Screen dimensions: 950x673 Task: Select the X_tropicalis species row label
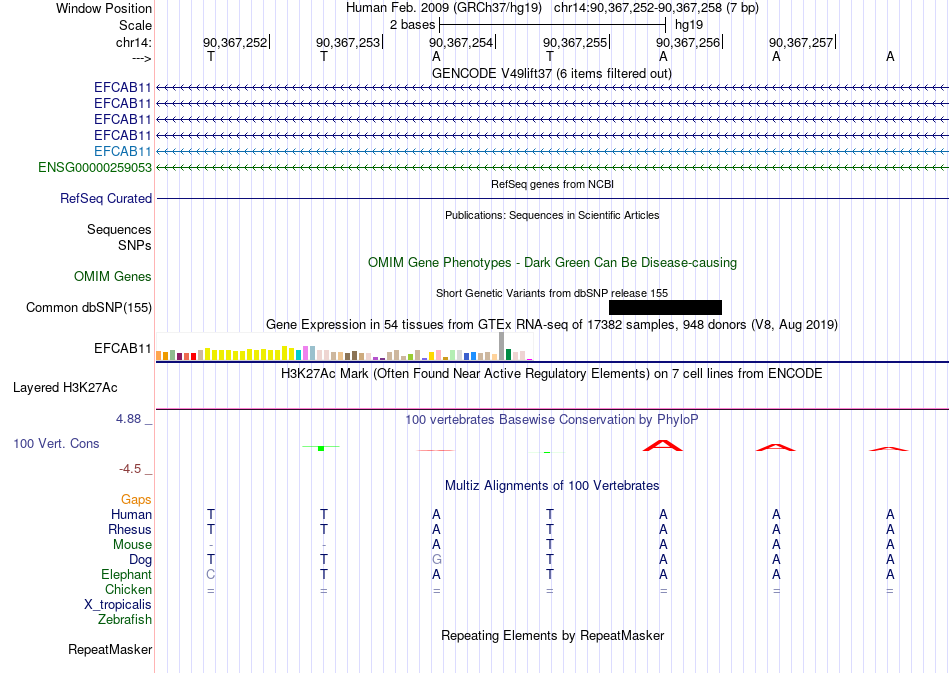[x=118, y=605]
